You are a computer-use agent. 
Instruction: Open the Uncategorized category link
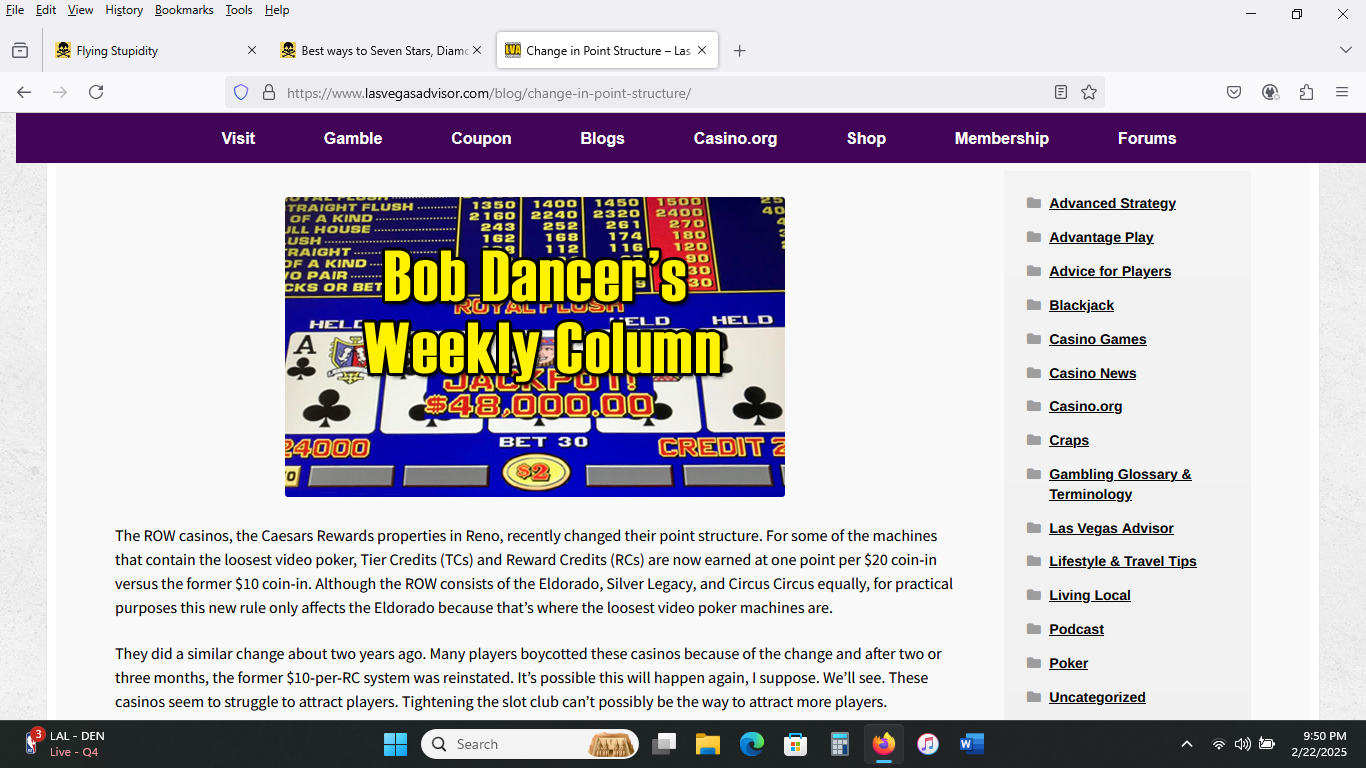pos(1097,697)
